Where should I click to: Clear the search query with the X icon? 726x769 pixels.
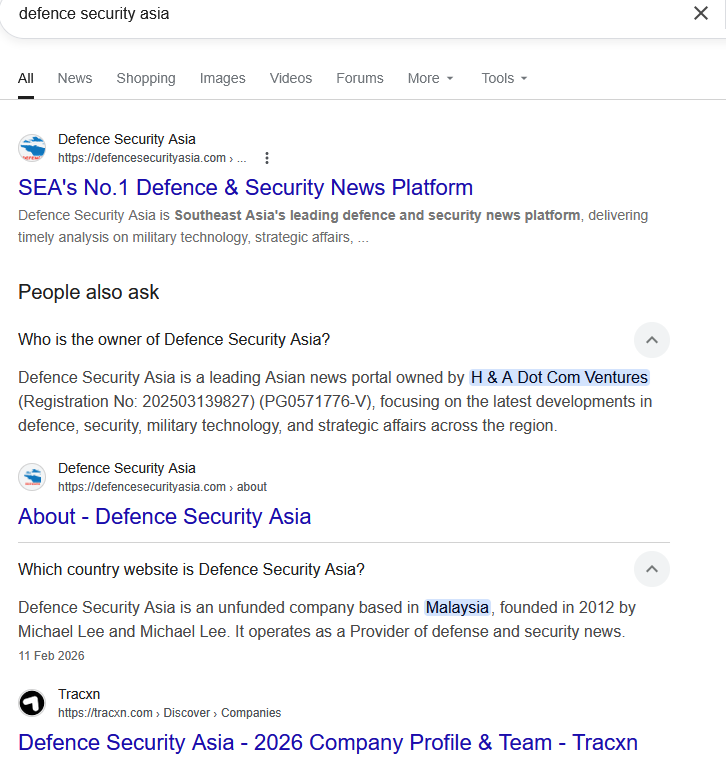[700, 13]
